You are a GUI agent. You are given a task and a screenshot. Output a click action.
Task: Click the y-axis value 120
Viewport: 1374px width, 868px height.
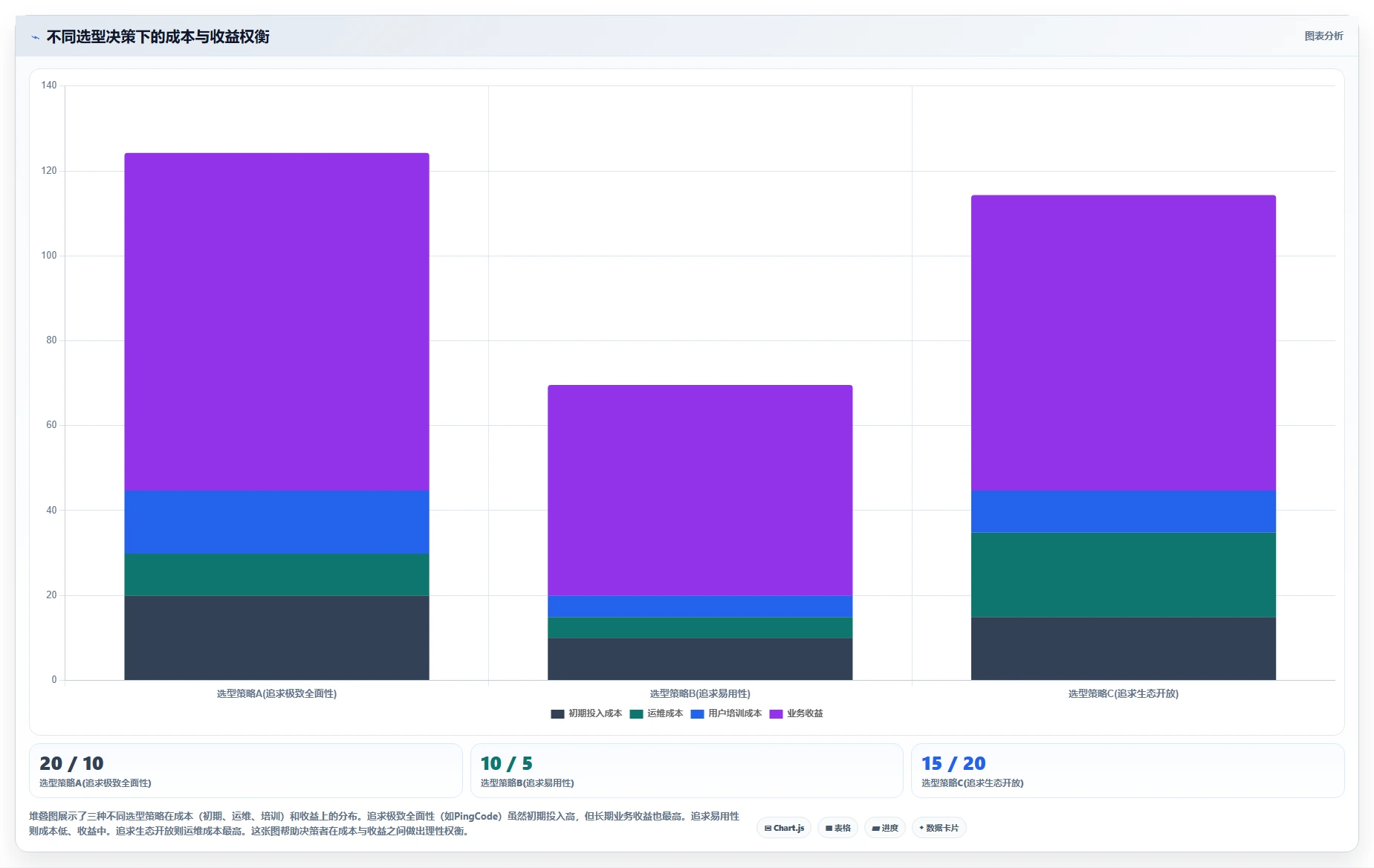pos(49,171)
